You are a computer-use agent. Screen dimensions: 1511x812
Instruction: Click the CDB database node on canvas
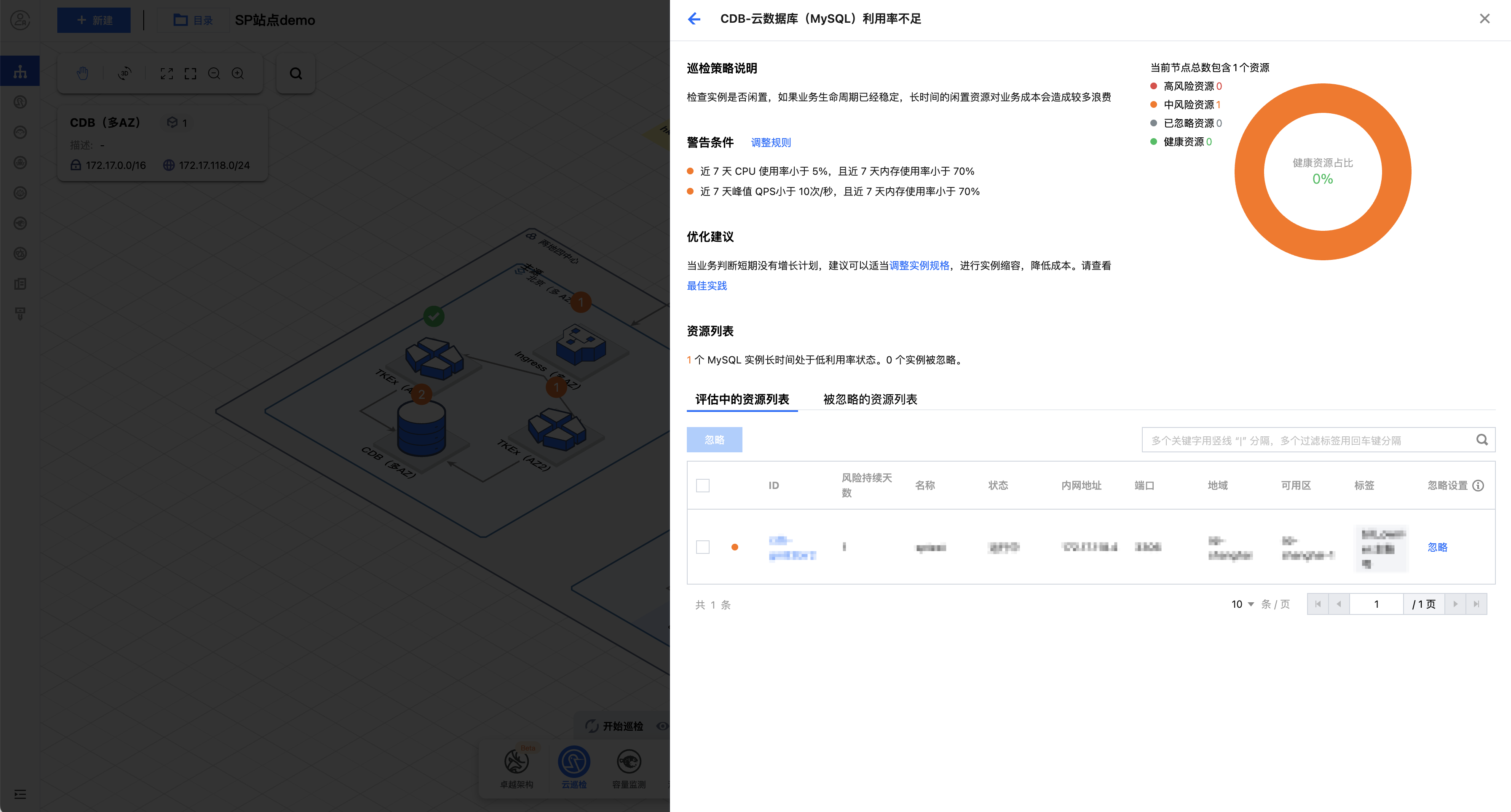coord(422,430)
